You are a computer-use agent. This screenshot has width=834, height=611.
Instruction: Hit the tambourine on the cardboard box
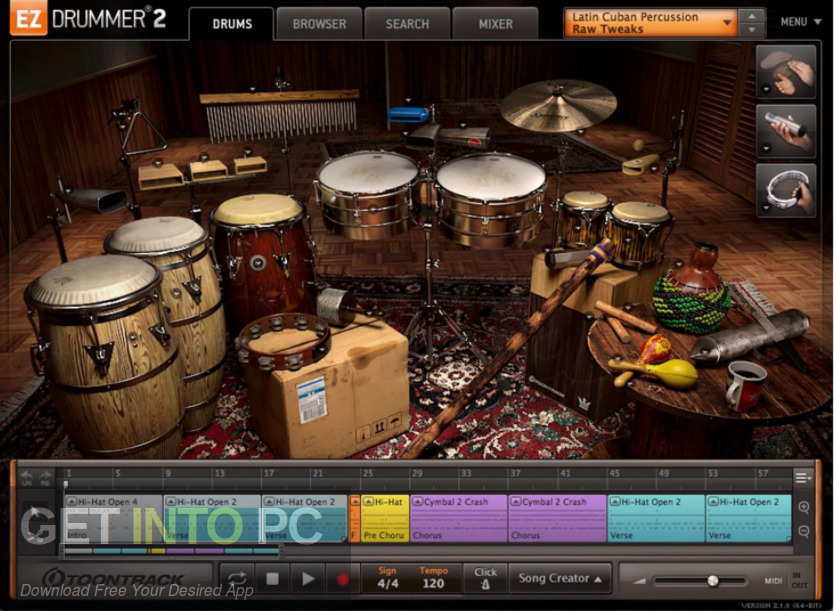coord(283,341)
